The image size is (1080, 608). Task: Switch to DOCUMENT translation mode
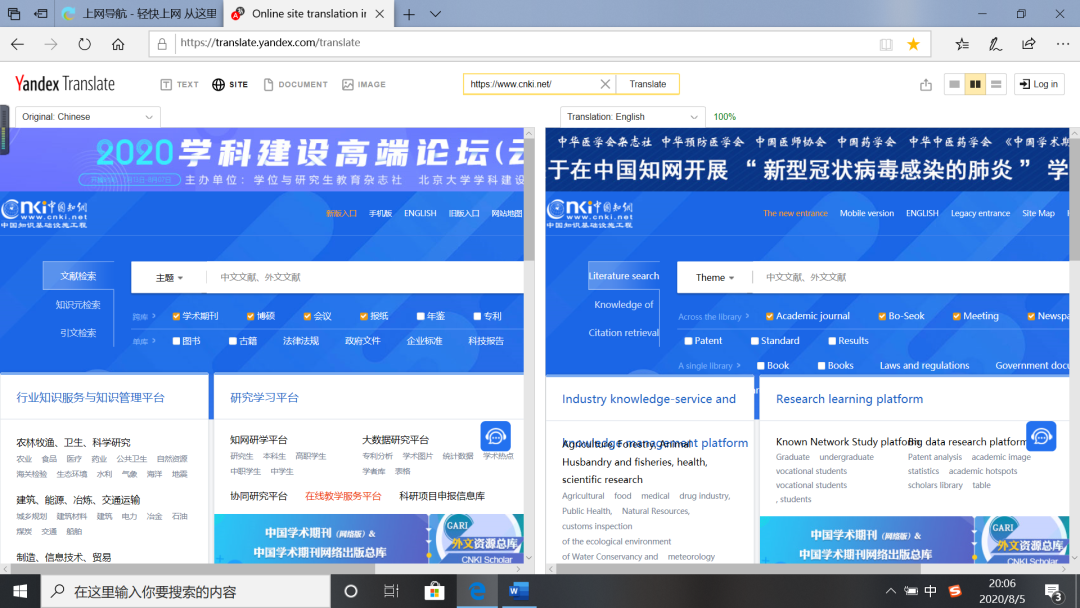(x=295, y=84)
